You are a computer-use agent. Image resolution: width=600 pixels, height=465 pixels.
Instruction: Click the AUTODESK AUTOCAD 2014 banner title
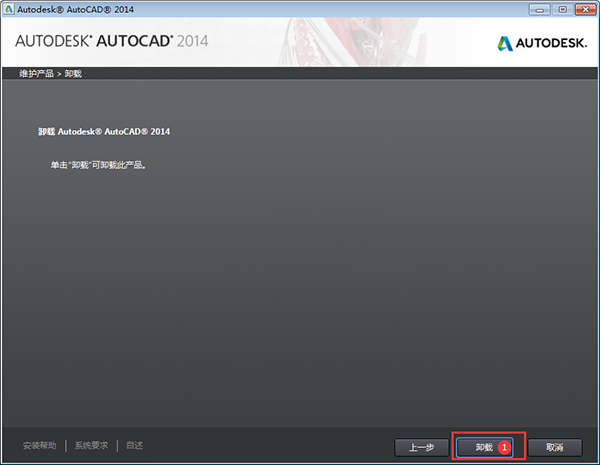(x=112, y=41)
